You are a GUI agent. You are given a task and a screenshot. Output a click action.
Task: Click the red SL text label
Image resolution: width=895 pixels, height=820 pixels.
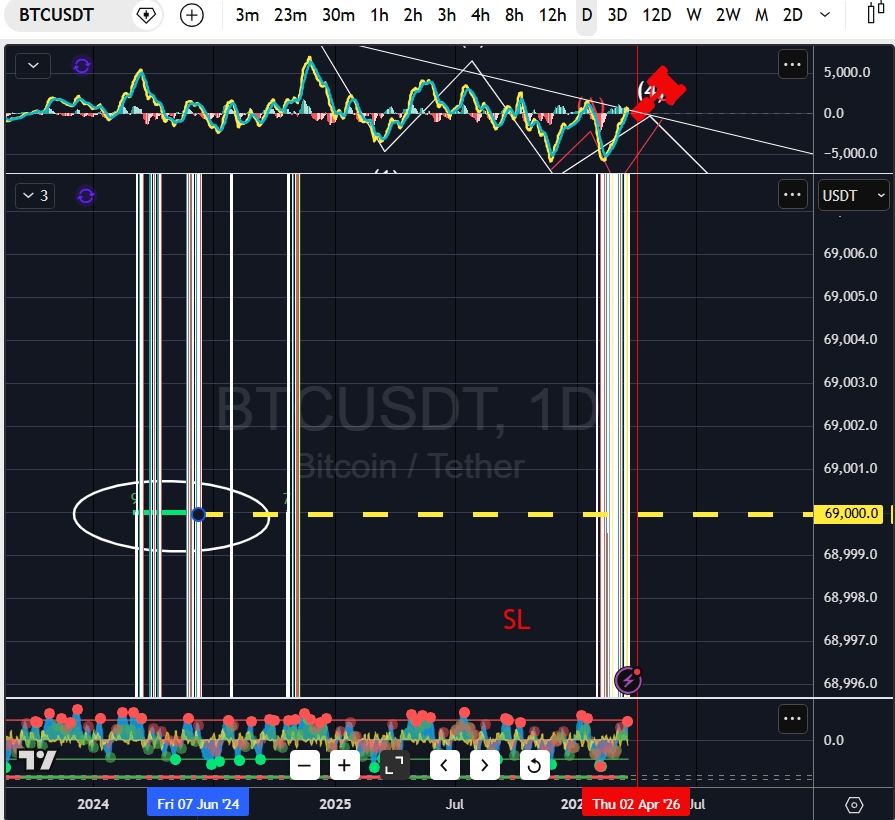tap(517, 620)
